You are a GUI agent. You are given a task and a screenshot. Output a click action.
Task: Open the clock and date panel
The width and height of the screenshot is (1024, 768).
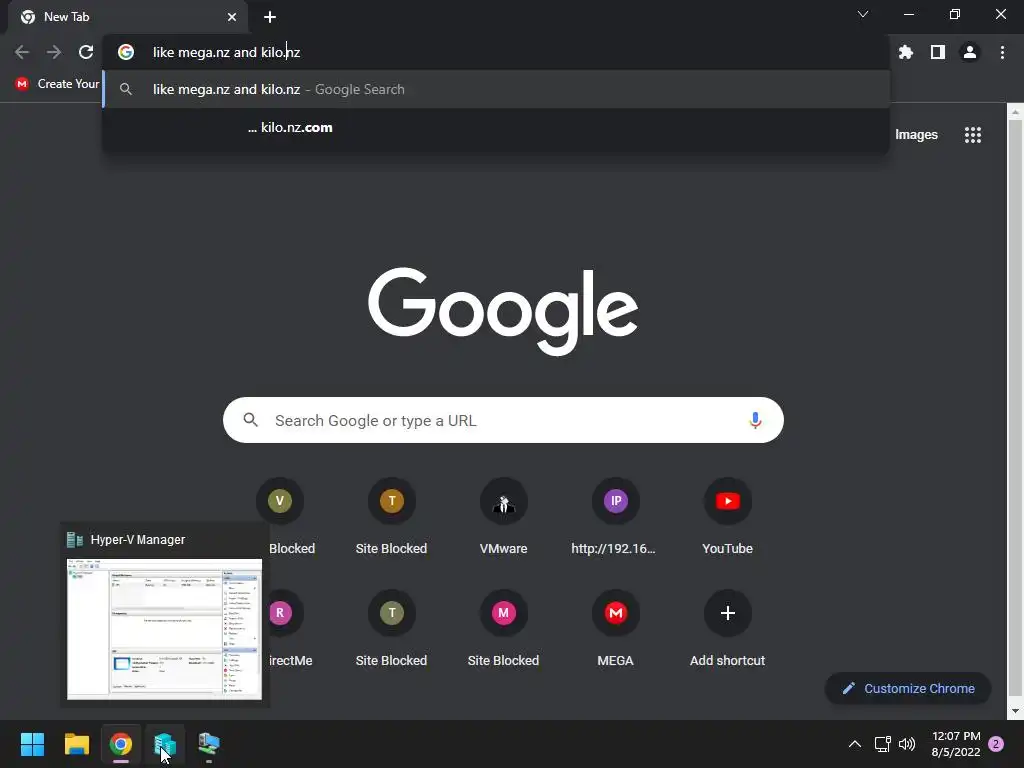click(956, 744)
